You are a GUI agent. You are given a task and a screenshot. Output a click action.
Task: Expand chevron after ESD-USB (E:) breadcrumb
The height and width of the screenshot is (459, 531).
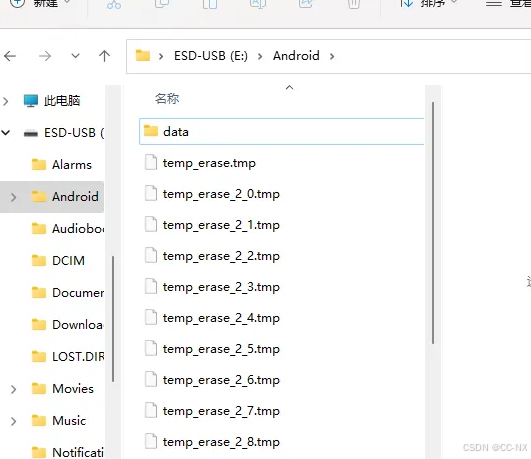click(260, 56)
